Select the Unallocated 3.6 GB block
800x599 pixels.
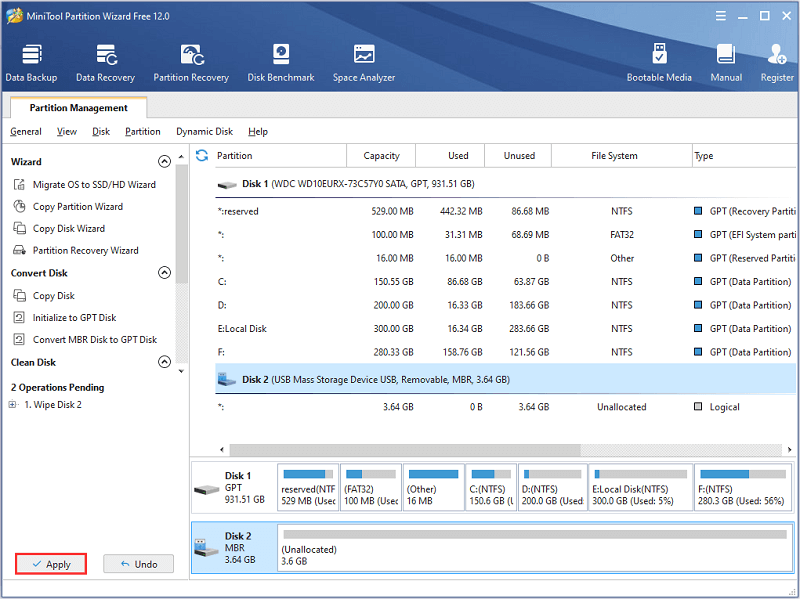pyautogui.click(x=535, y=547)
